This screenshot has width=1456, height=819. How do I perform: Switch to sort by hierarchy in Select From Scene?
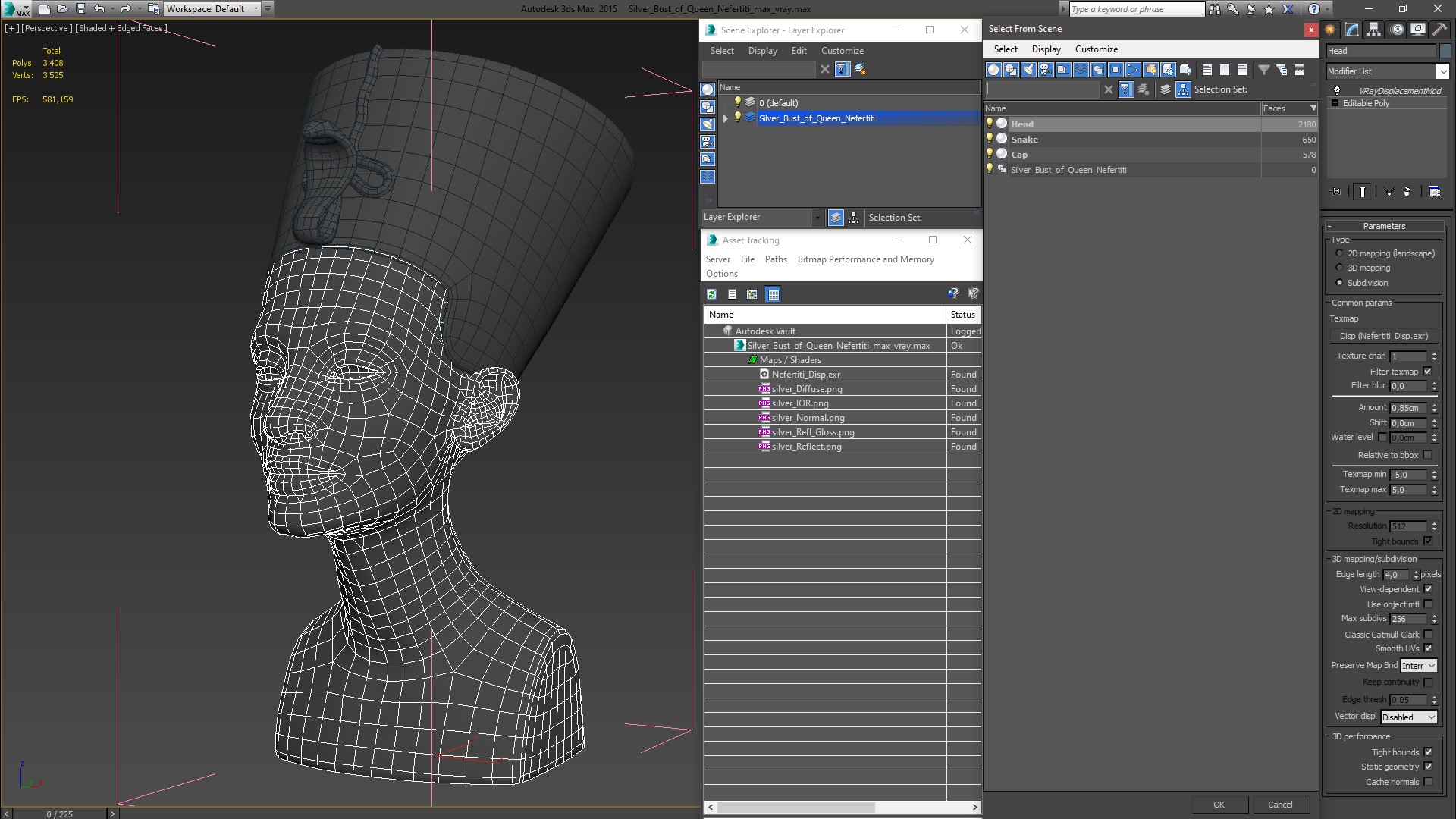pyautogui.click(x=1183, y=89)
